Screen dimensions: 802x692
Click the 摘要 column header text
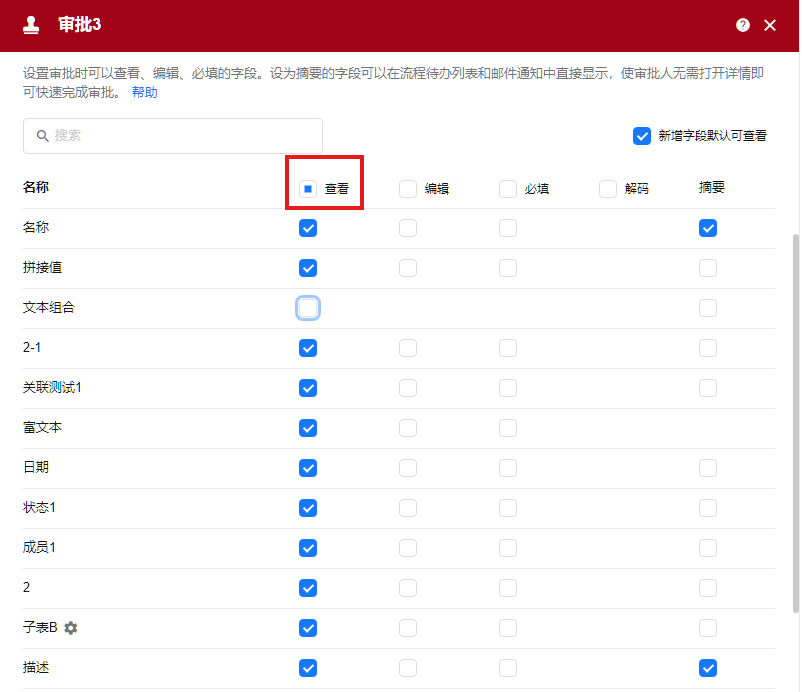click(711, 187)
